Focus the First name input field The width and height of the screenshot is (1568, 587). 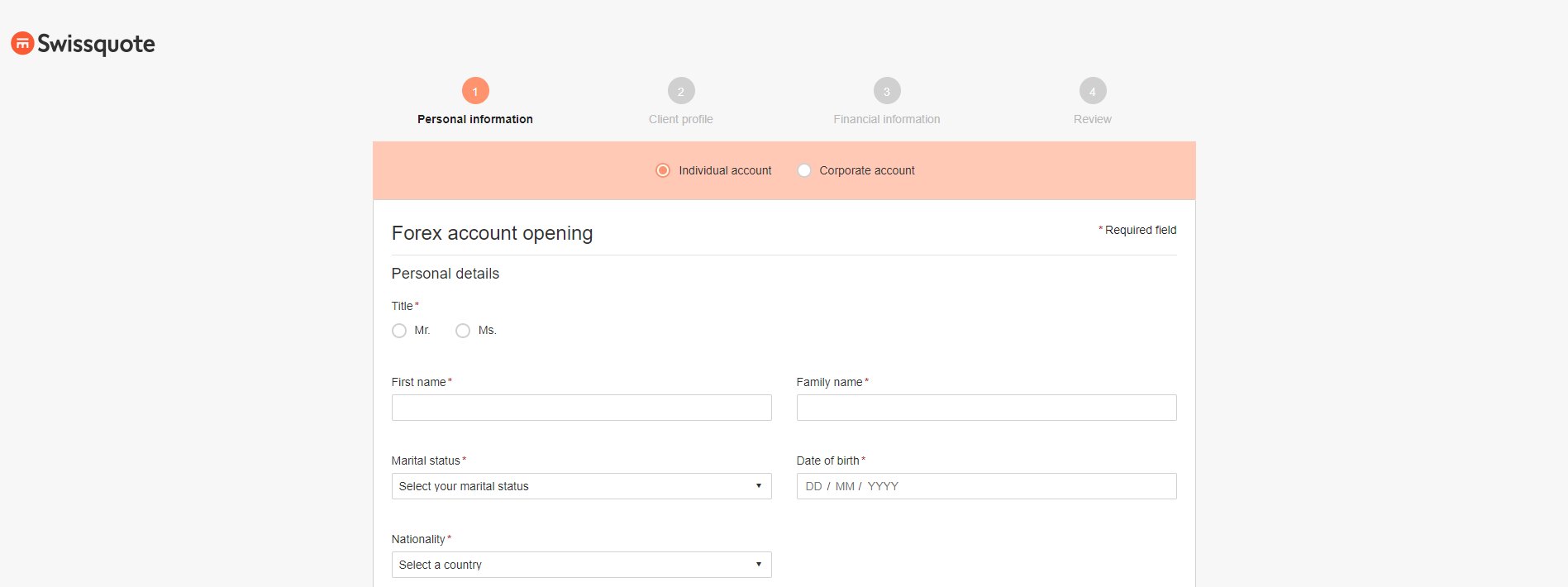click(x=581, y=408)
